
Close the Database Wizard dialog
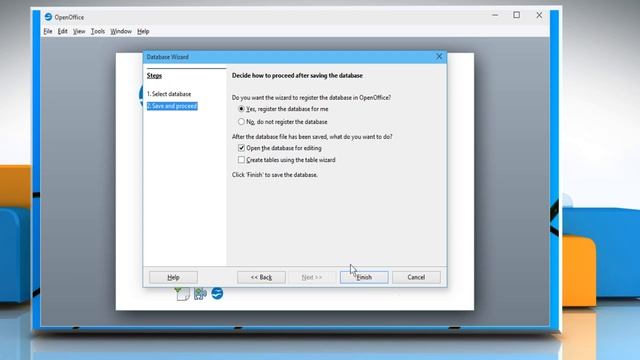(x=439, y=57)
